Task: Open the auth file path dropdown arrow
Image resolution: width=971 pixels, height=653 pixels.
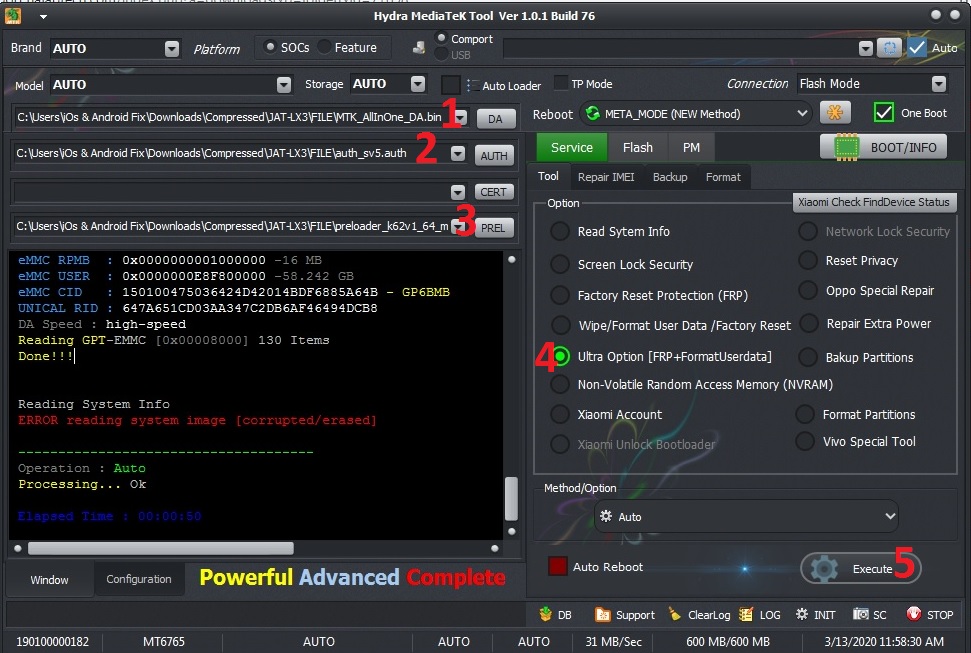Action: point(458,154)
